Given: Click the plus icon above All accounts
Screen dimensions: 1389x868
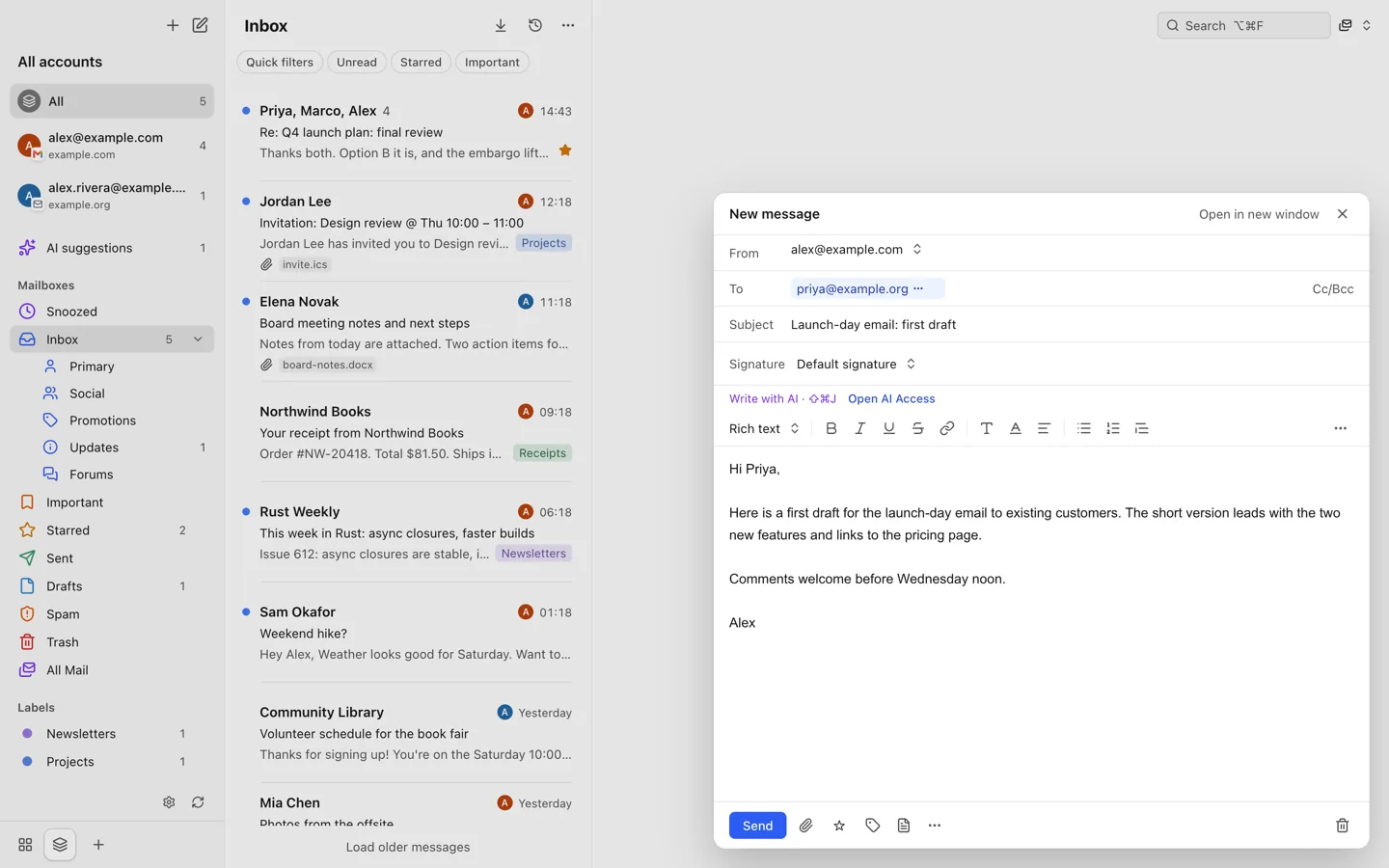Looking at the screenshot, I should click(x=173, y=25).
